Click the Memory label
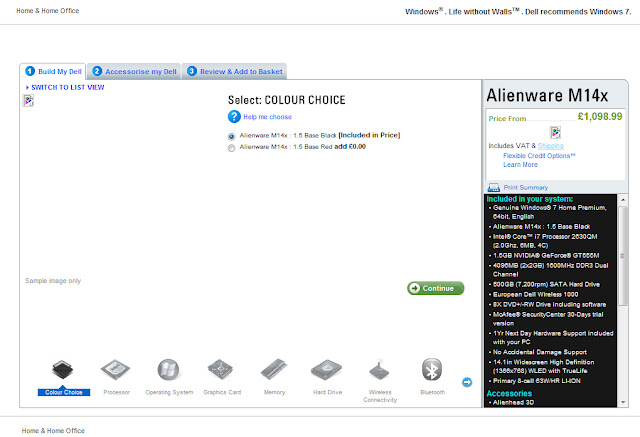The width and height of the screenshot is (640, 437). [274, 392]
